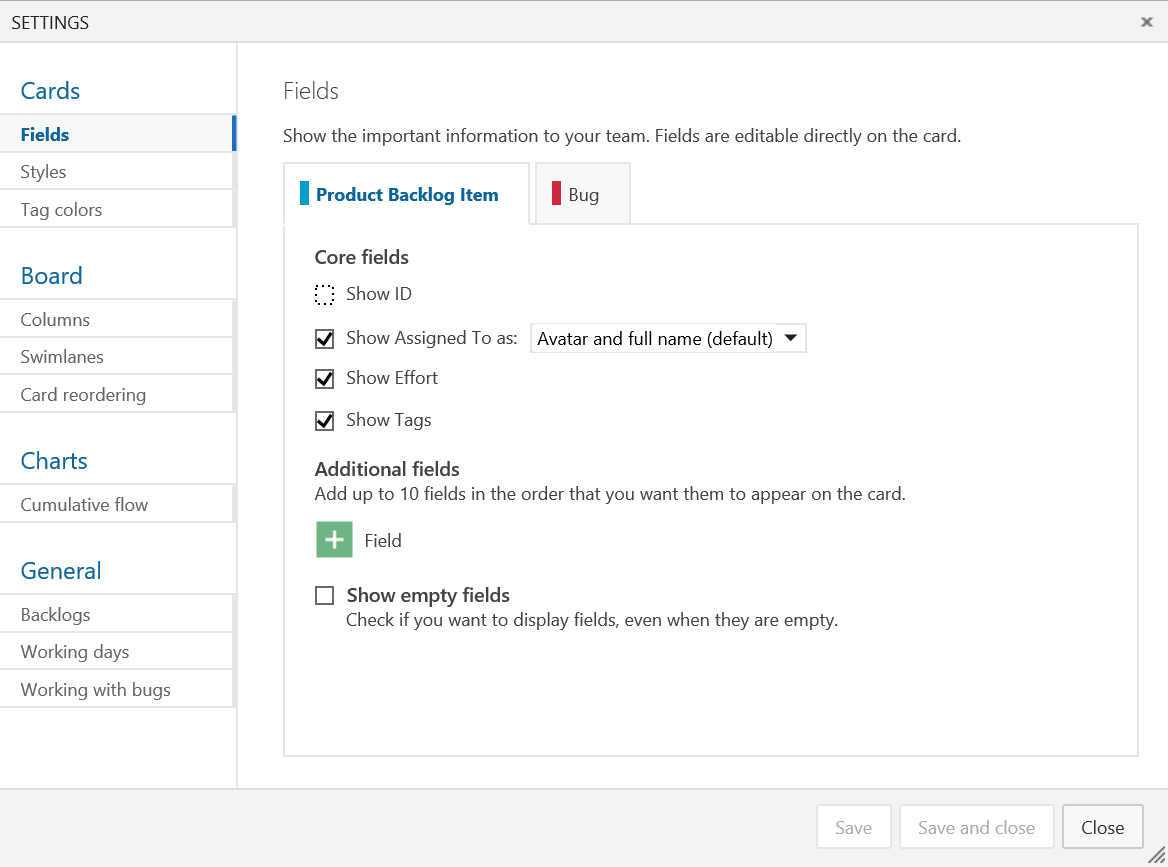Enable the Show ID checkbox
The height and width of the screenshot is (867, 1168).
coord(324,294)
